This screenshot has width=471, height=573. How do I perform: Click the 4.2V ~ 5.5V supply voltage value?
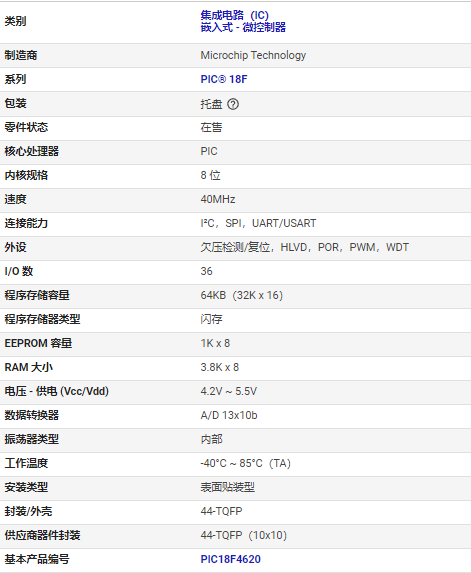229,391
